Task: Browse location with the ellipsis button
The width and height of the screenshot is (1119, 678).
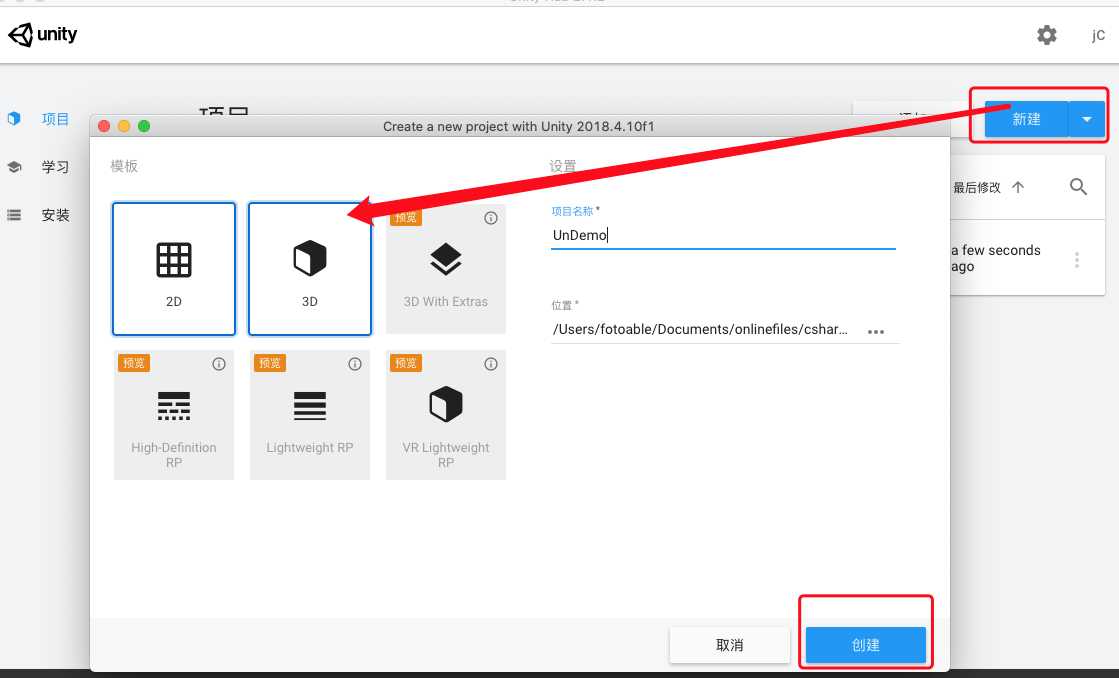Action: 876,332
